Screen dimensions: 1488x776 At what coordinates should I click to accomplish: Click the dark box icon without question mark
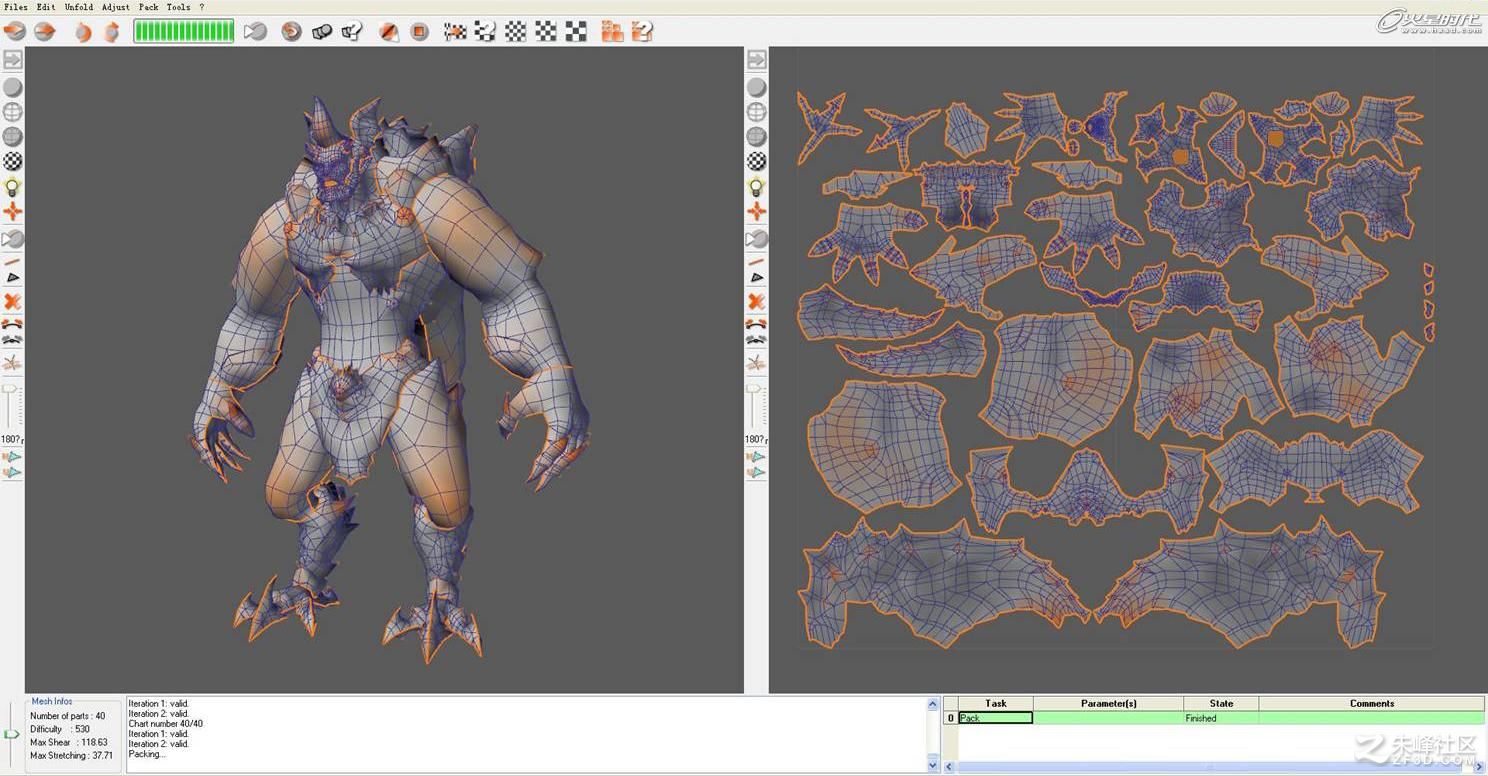[321, 32]
